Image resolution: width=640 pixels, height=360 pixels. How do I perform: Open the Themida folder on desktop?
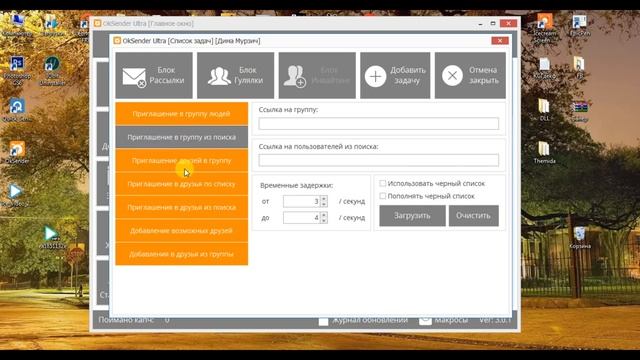tap(544, 152)
